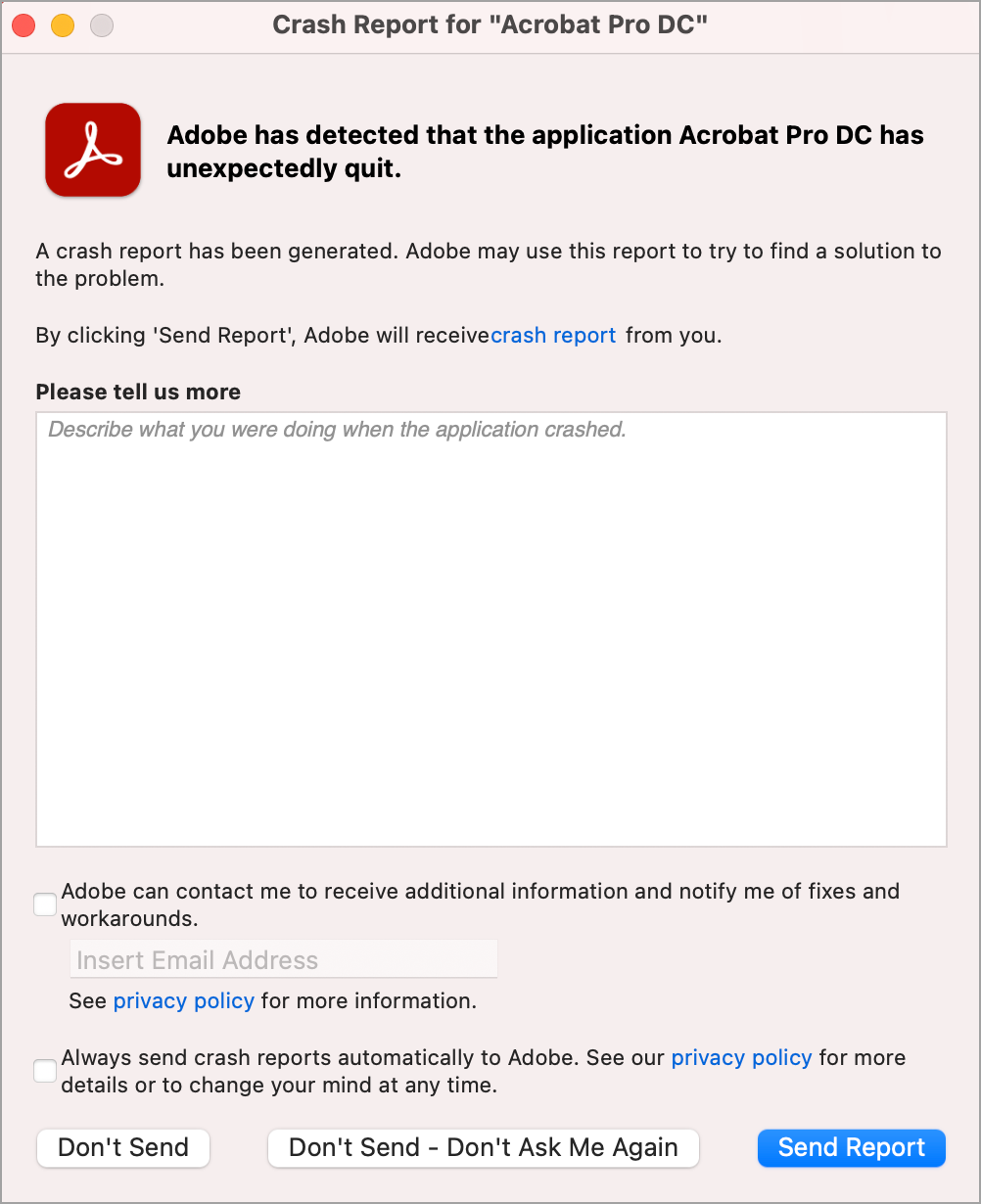Image resolution: width=981 pixels, height=1204 pixels.
Task: Click the crash report generated paragraph
Action: point(489,264)
